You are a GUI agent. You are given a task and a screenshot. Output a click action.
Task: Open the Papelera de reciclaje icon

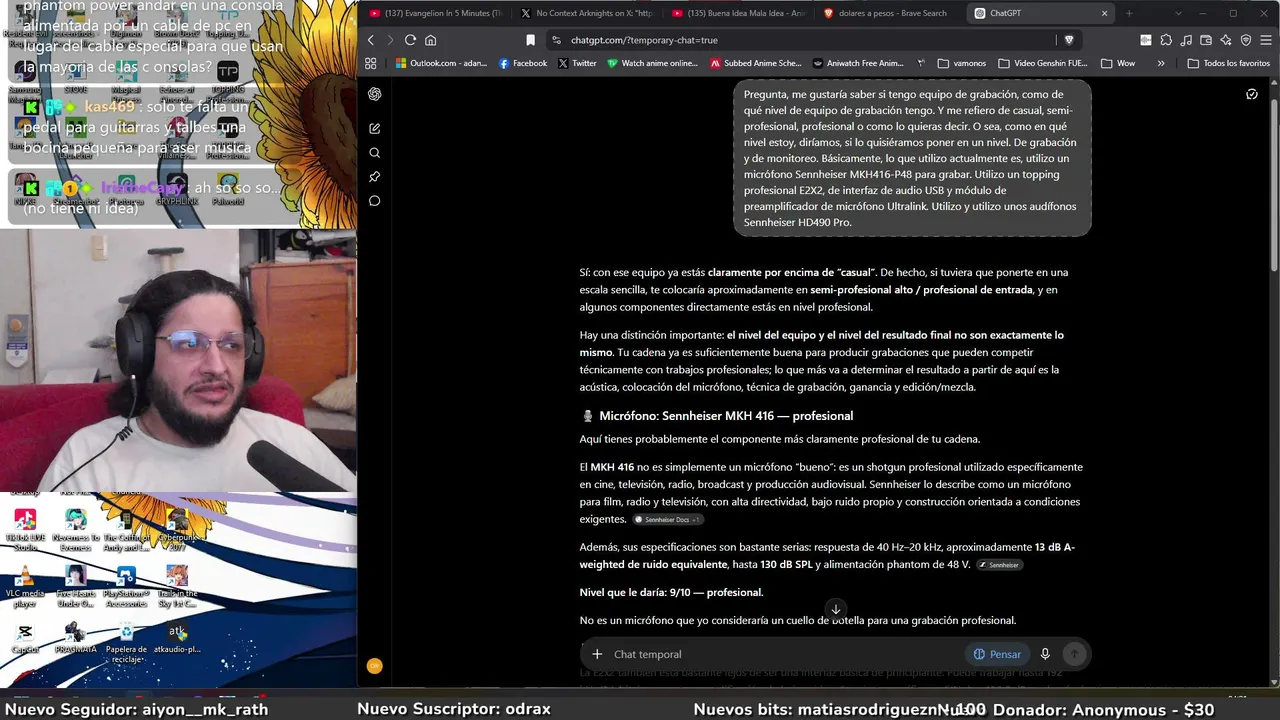[126, 641]
